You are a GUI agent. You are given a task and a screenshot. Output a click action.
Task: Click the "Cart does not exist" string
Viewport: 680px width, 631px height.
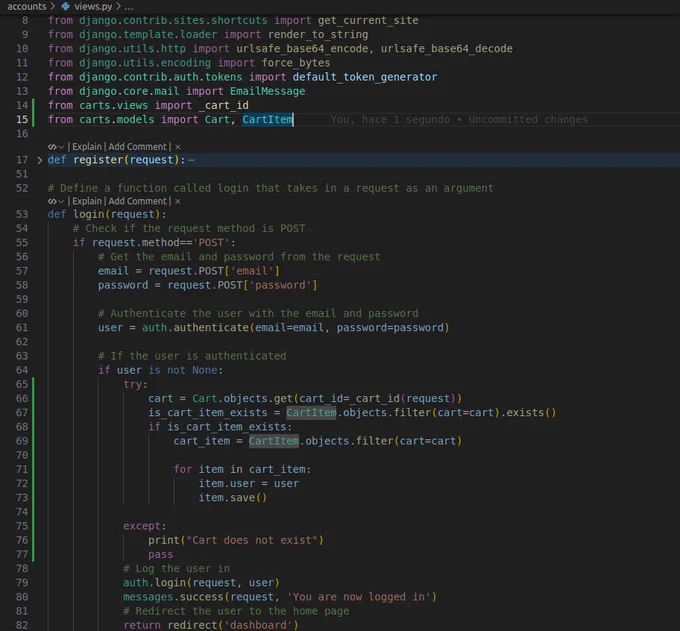252,540
